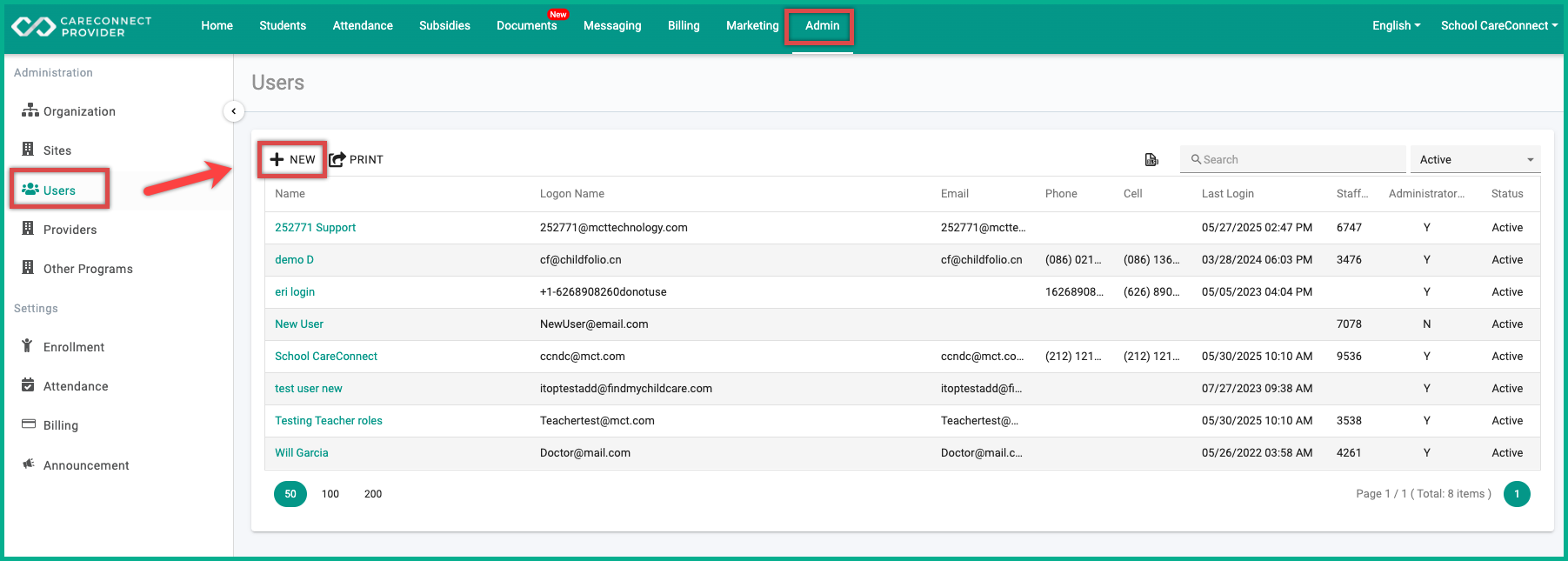1568x561 pixels.
Task: Sort by the Name column header
Action: click(x=290, y=193)
